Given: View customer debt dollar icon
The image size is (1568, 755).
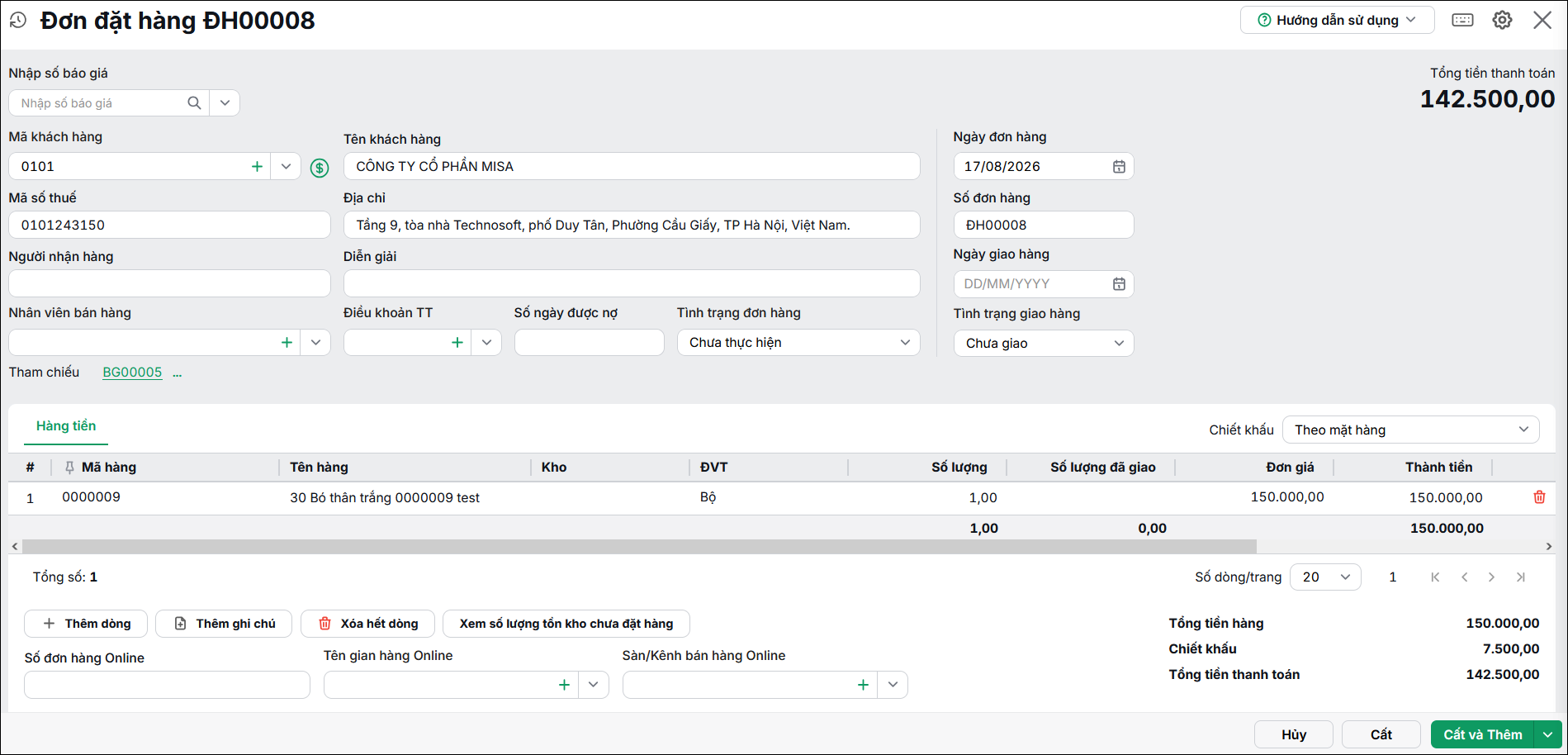Looking at the screenshot, I should point(320,168).
